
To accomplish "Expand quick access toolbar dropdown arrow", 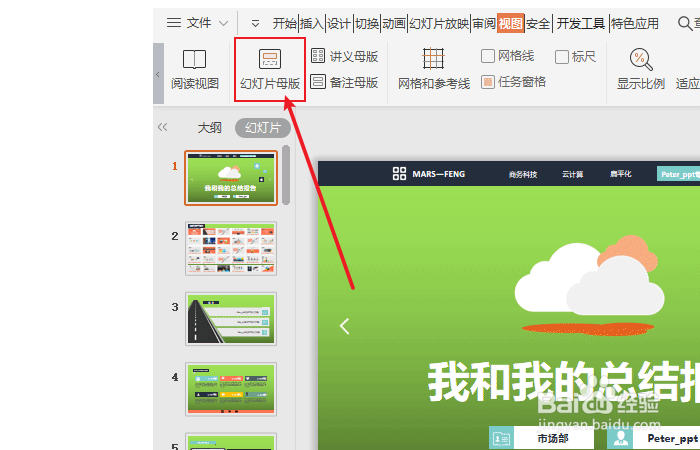I will 255,23.
